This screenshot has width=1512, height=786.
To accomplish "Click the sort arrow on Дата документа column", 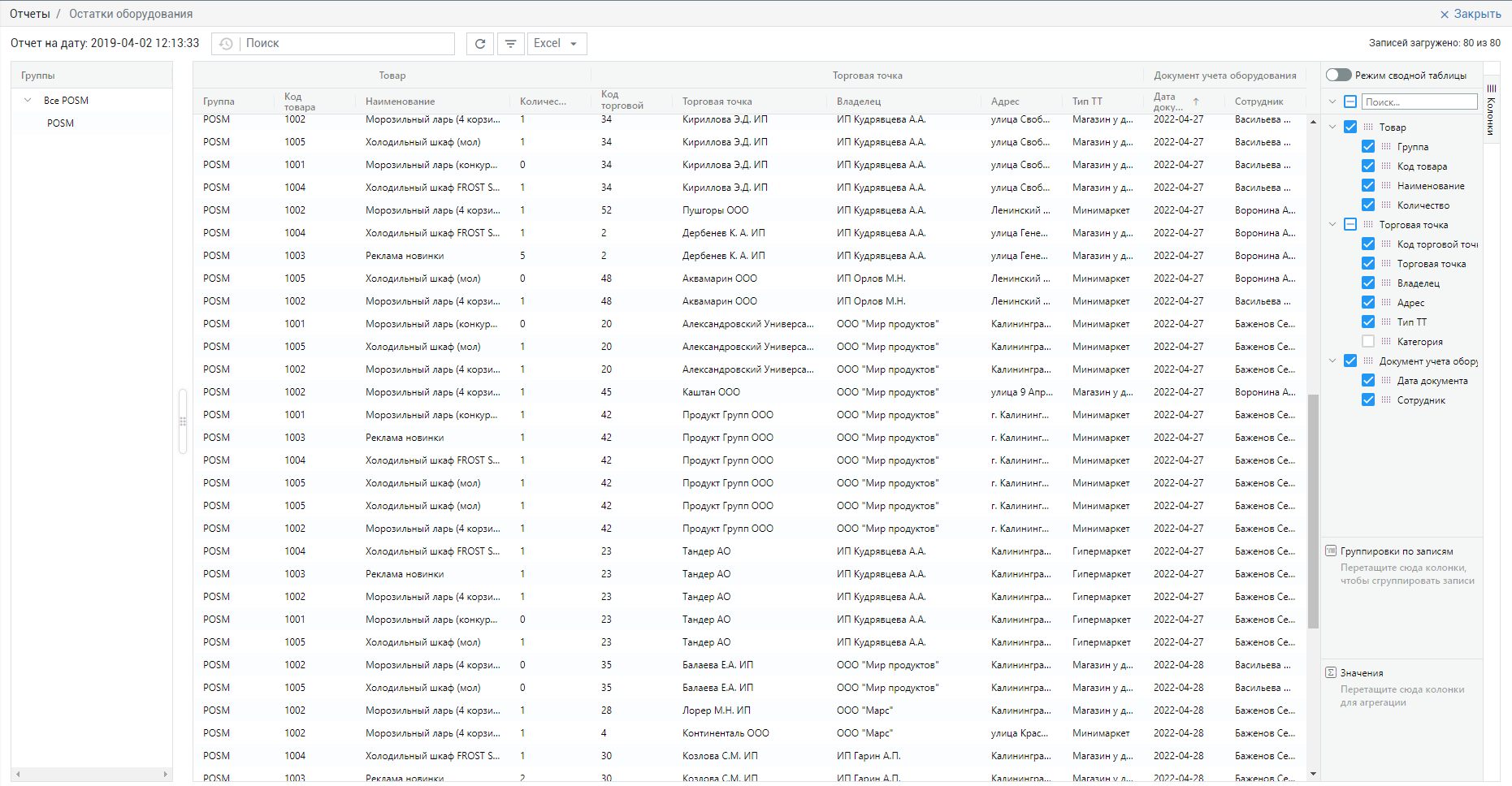I will [1196, 101].
